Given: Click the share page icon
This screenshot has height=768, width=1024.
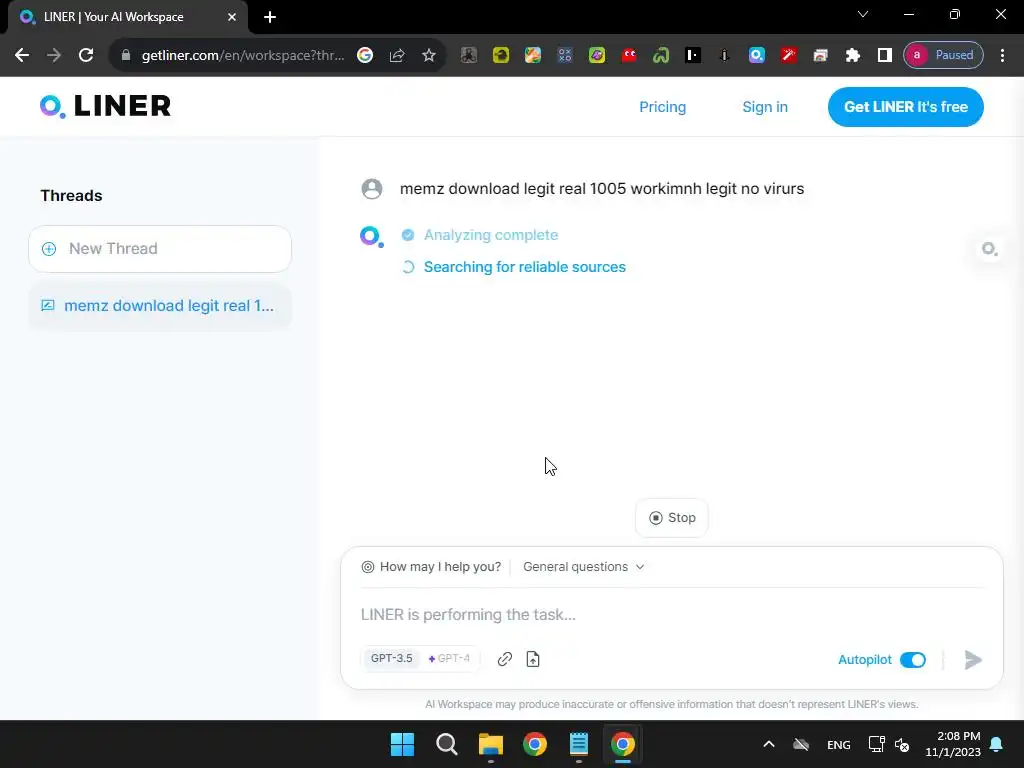Looking at the screenshot, I should tap(397, 55).
